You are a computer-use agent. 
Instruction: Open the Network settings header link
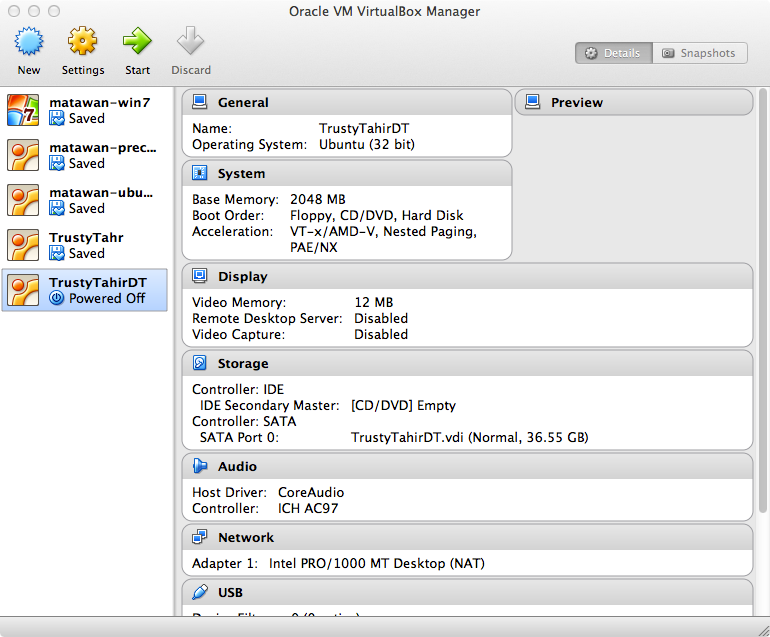point(246,538)
